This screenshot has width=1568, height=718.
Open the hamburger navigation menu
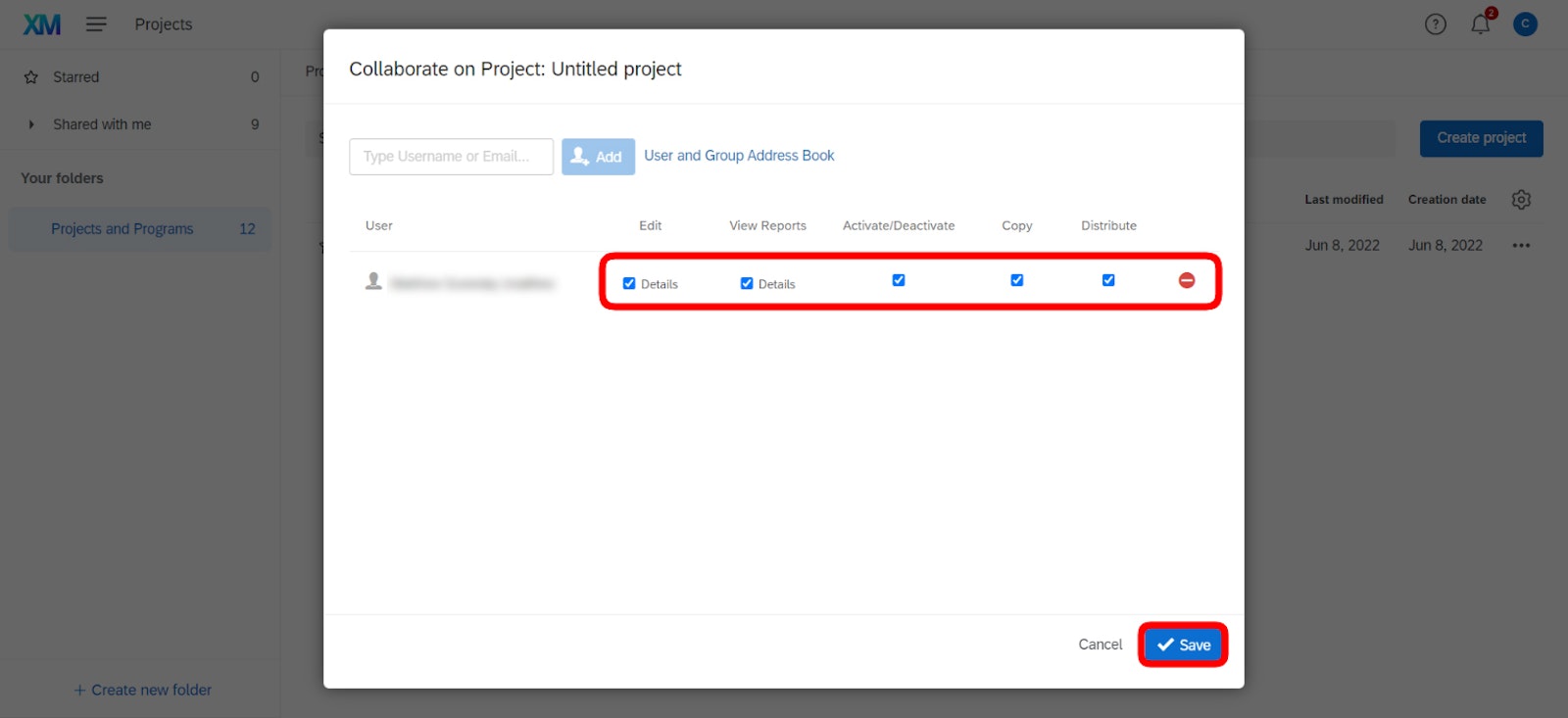pos(96,24)
